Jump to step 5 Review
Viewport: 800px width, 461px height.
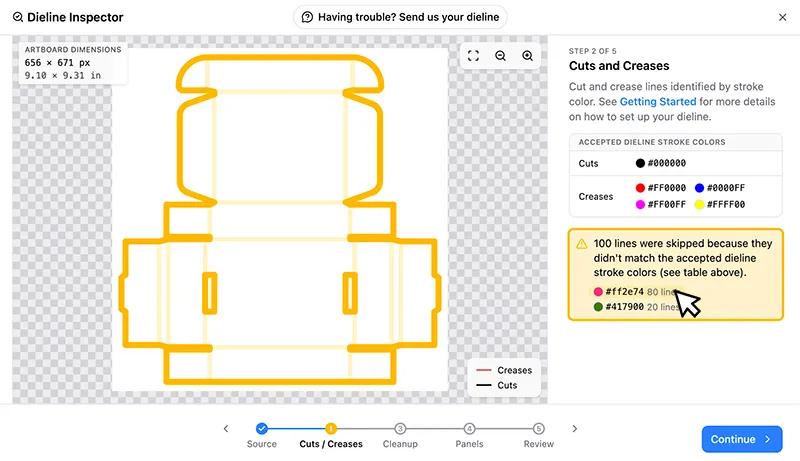(x=538, y=429)
